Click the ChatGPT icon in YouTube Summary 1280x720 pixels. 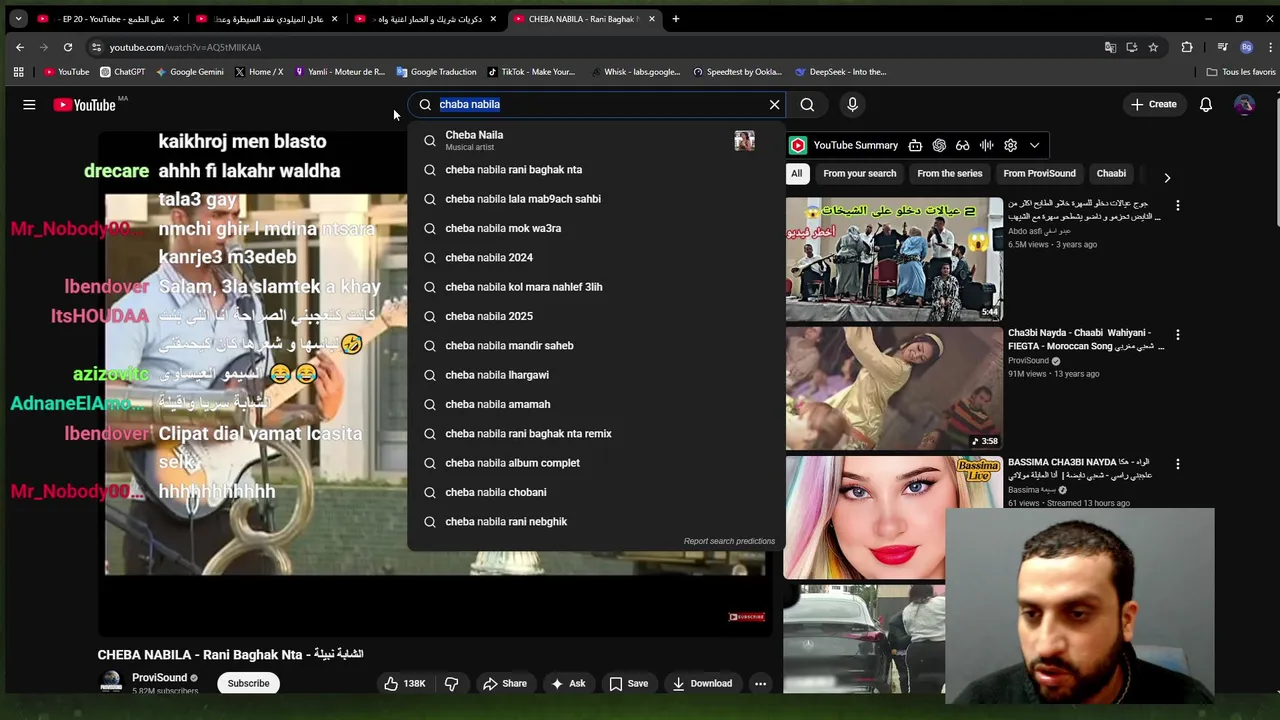coord(939,145)
